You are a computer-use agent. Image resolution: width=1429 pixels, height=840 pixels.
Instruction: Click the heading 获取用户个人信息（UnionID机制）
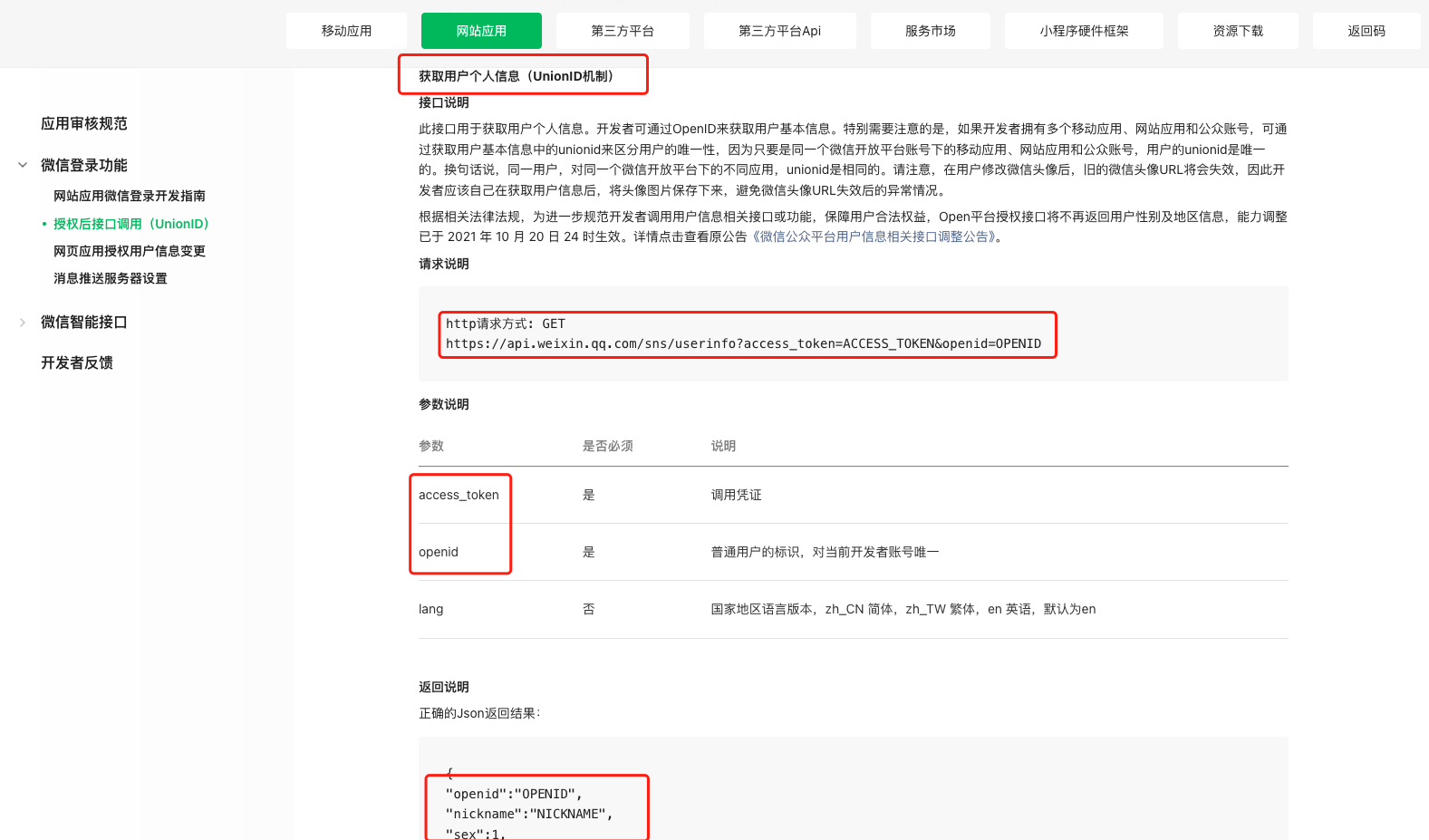[x=519, y=76]
